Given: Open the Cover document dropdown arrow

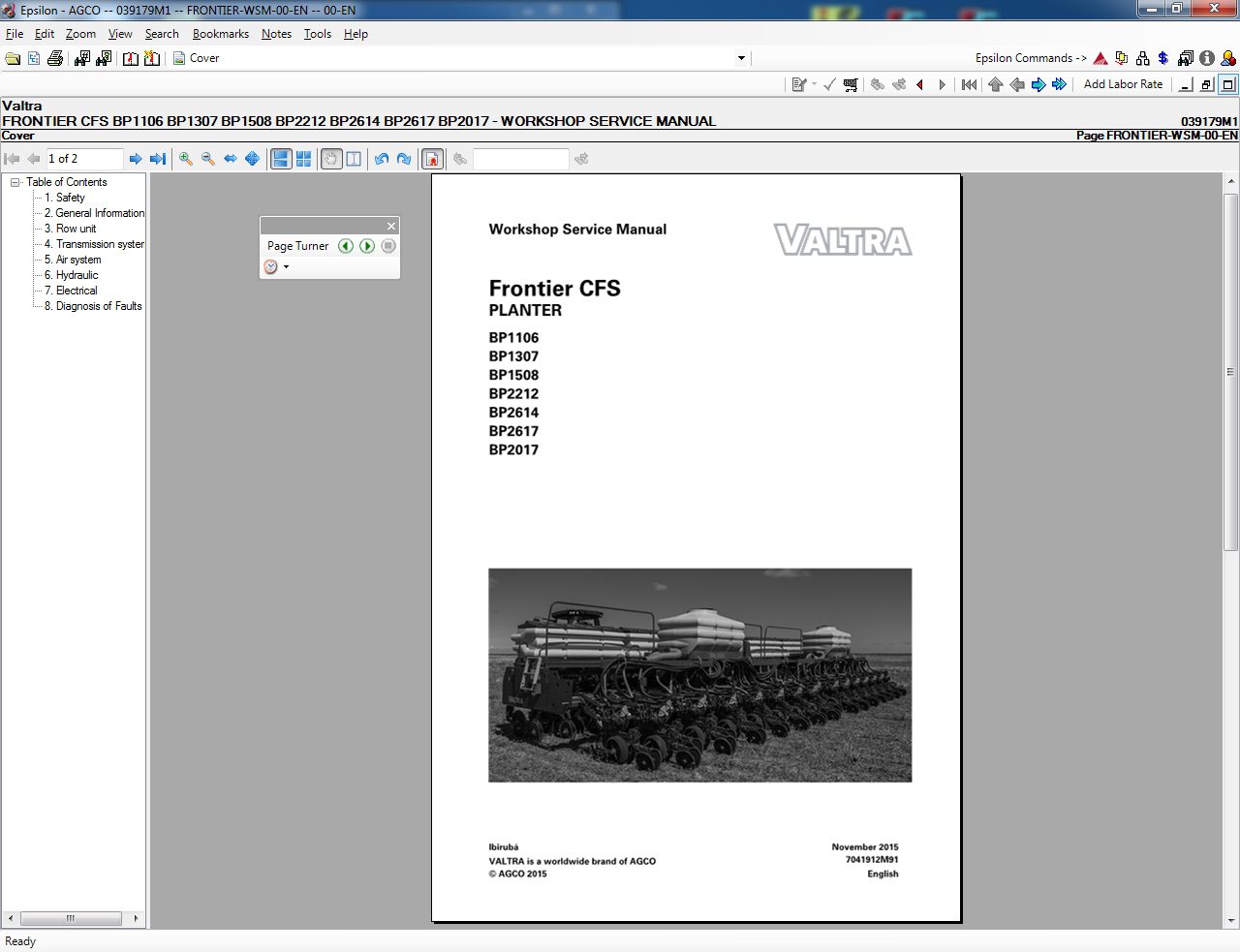Looking at the screenshot, I should [741, 58].
